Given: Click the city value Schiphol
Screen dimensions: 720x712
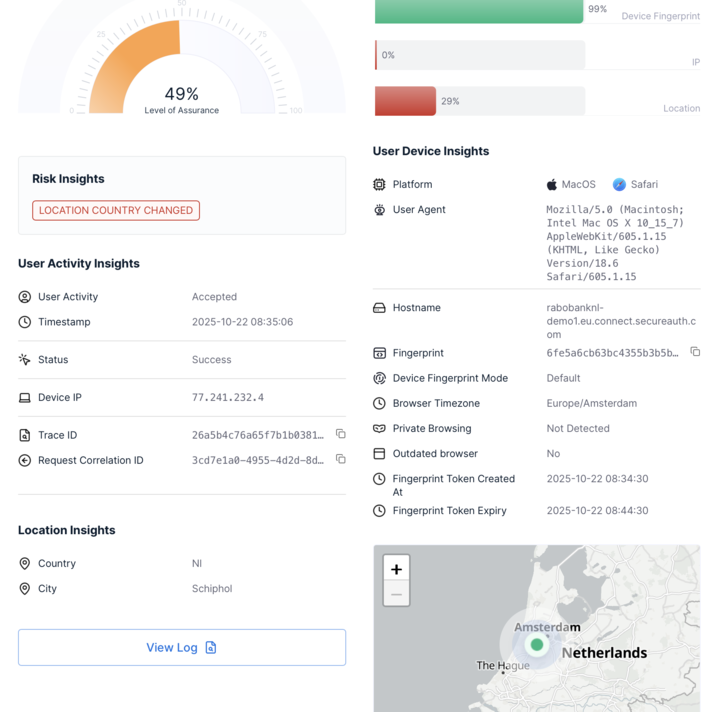Looking at the screenshot, I should (212, 589).
